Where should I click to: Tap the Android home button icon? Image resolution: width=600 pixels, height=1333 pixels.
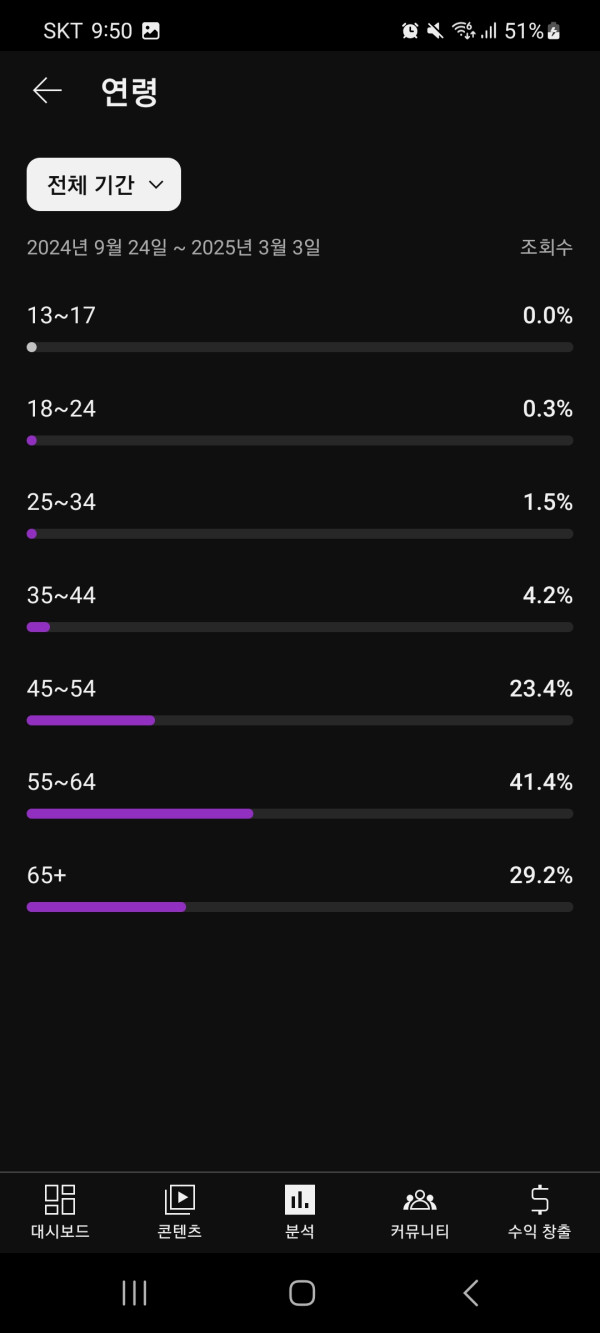pos(301,1293)
